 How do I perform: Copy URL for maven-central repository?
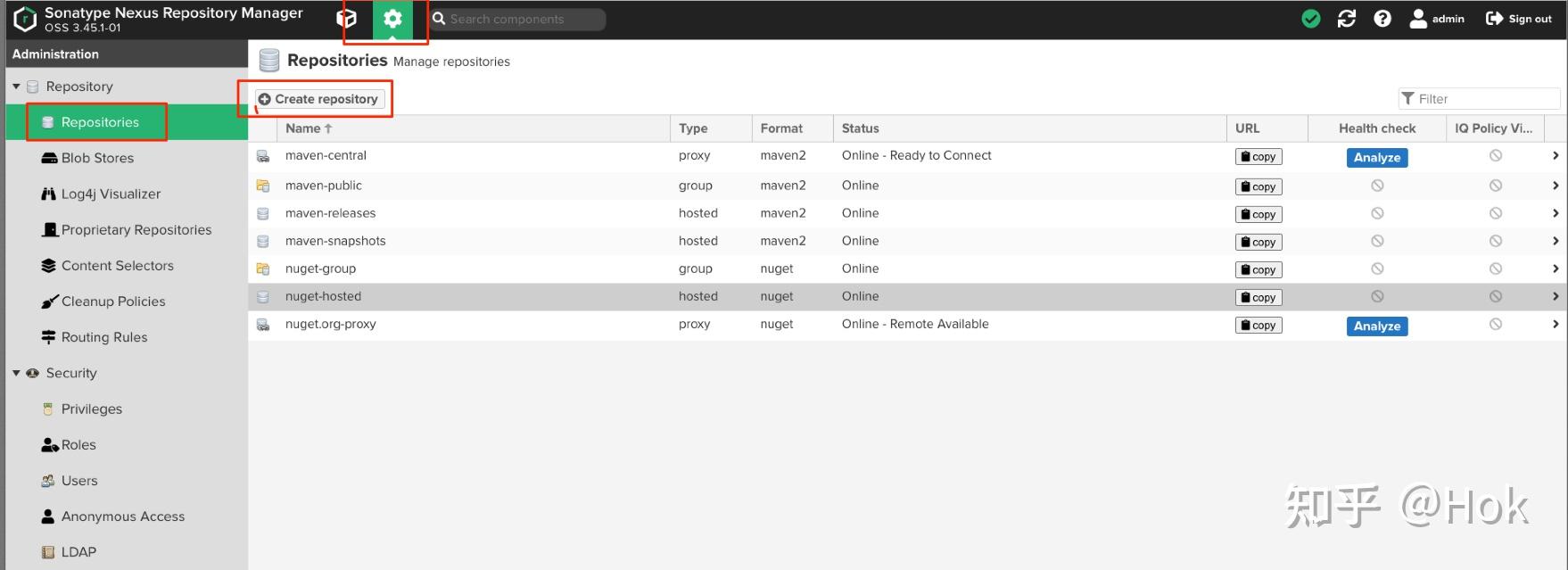(1258, 157)
